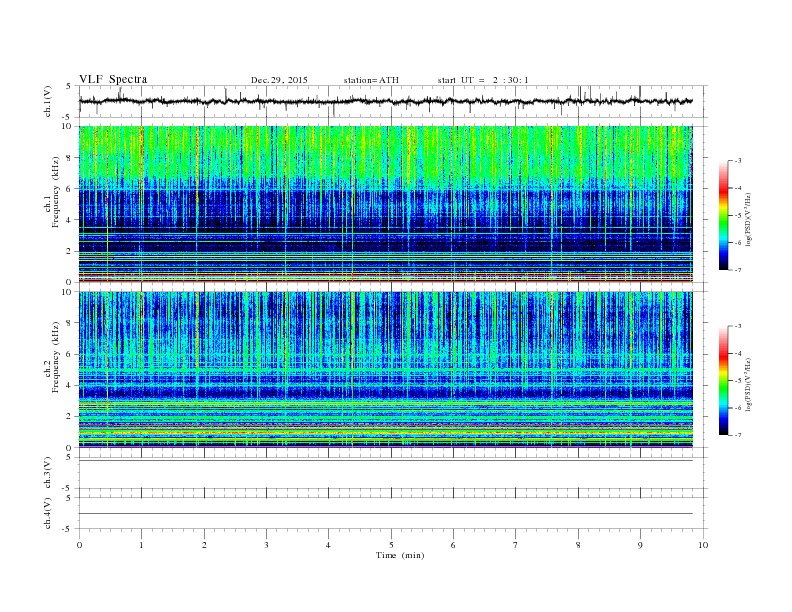Click the "-3" label on ch.1 colorbar
792x612 pixels.
click(x=738, y=161)
